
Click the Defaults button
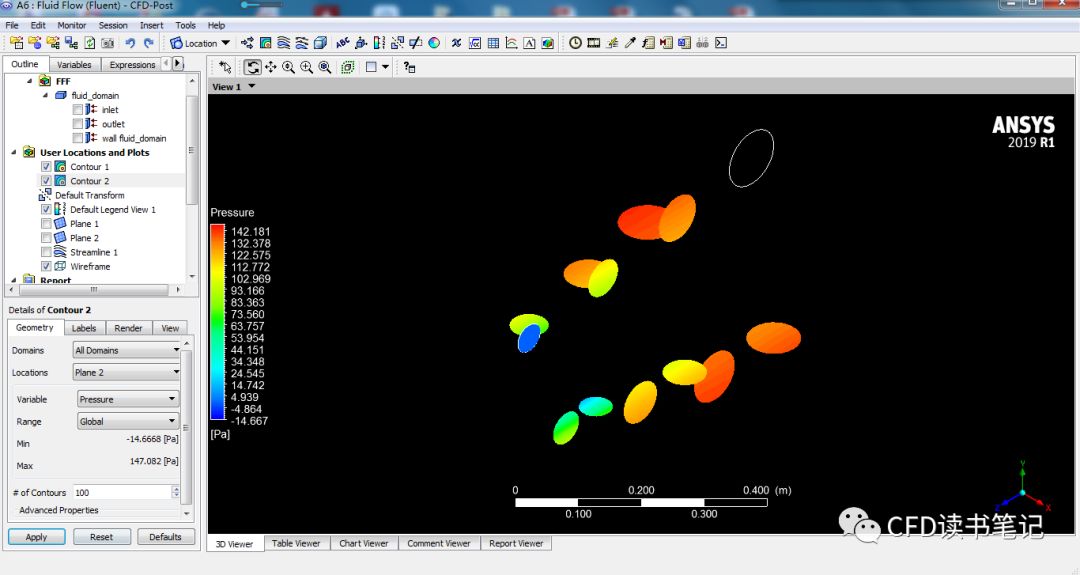click(x=165, y=536)
